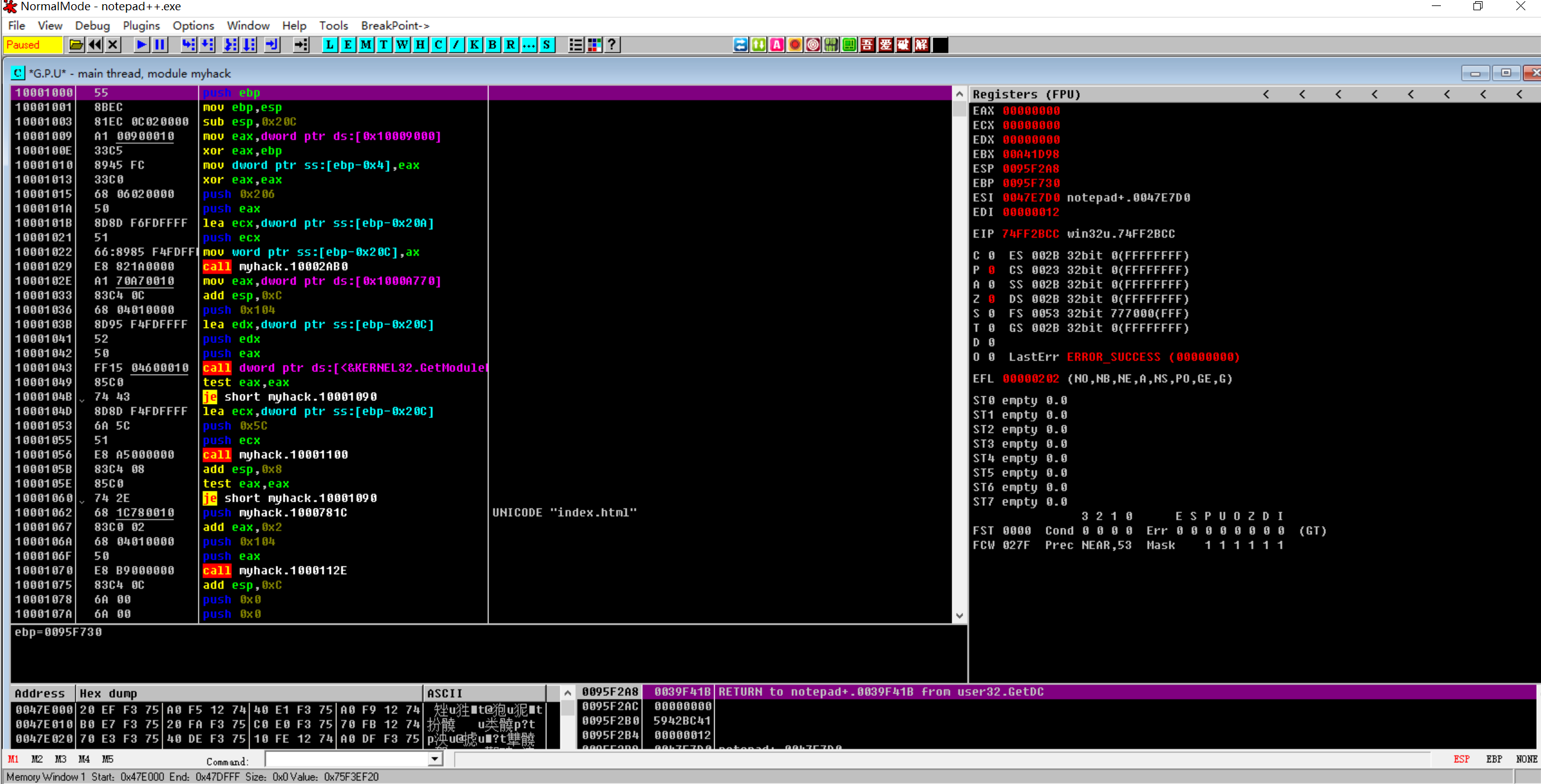Open Source window with S button
The width and height of the screenshot is (1541, 784).
[547, 45]
